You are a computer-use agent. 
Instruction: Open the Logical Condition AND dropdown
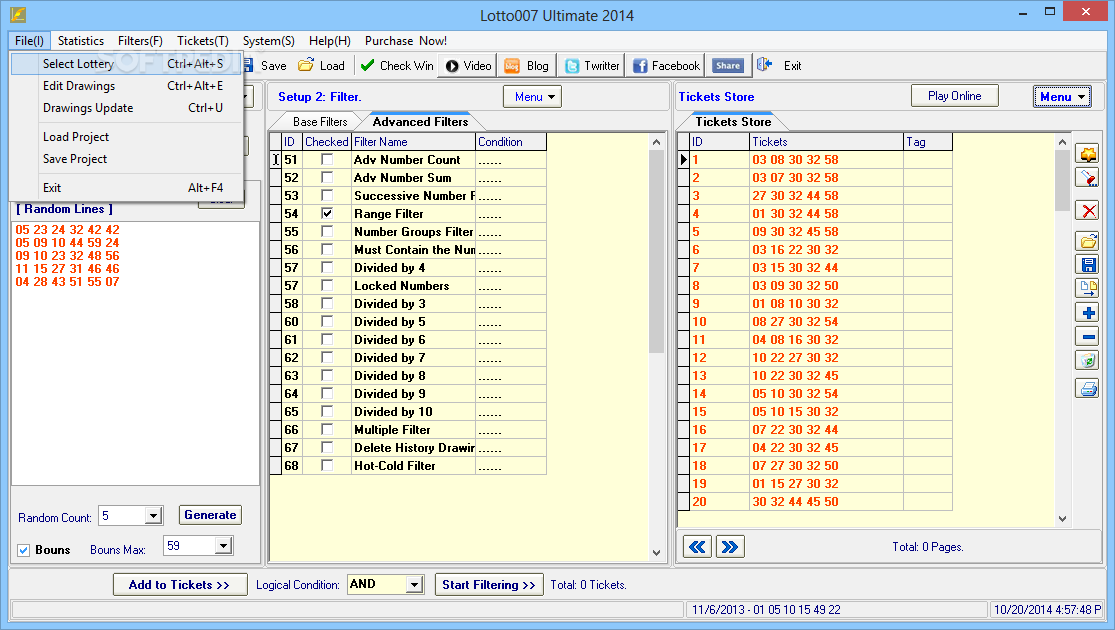415,584
